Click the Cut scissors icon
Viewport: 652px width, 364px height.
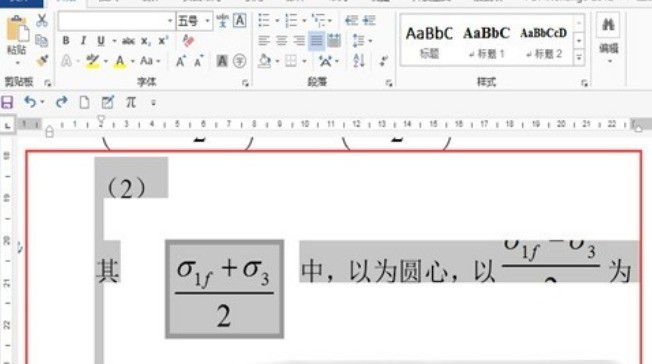pos(42,20)
